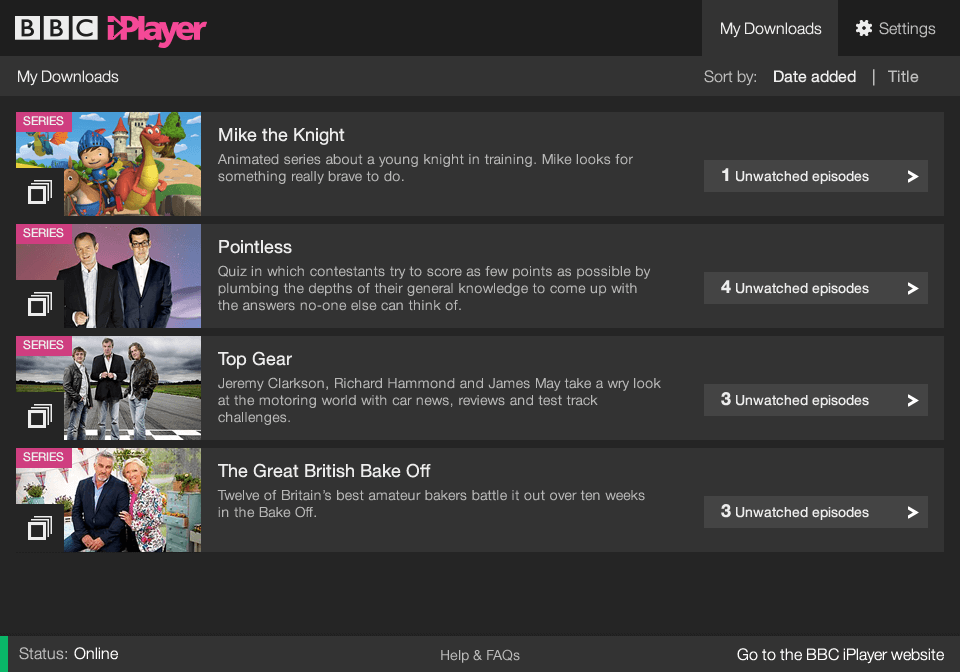Click the description starting 'Jeremy Clarkson, Richard Hammond'

(x=439, y=400)
